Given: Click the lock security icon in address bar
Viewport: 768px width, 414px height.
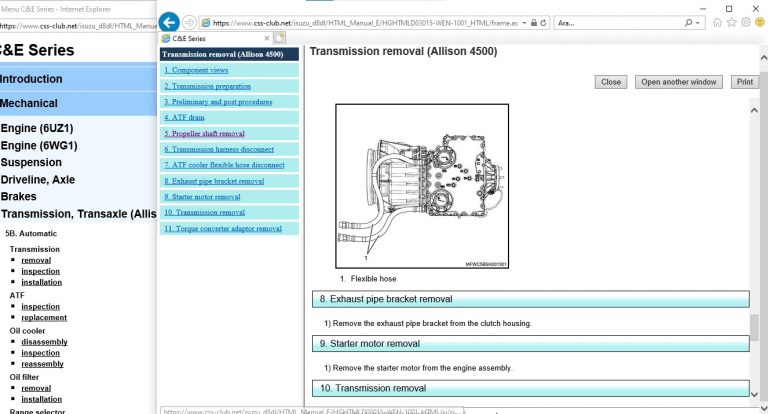Looking at the screenshot, I should 534,23.
